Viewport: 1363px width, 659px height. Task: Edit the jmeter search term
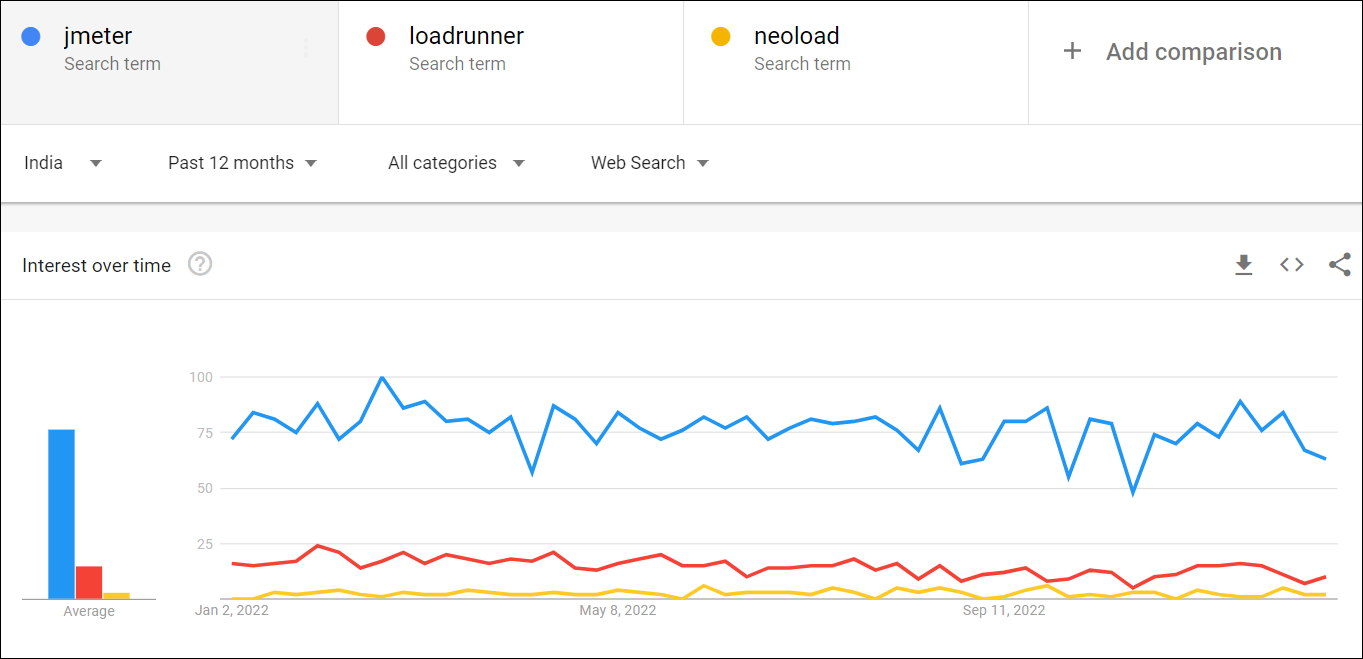pos(98,37)
